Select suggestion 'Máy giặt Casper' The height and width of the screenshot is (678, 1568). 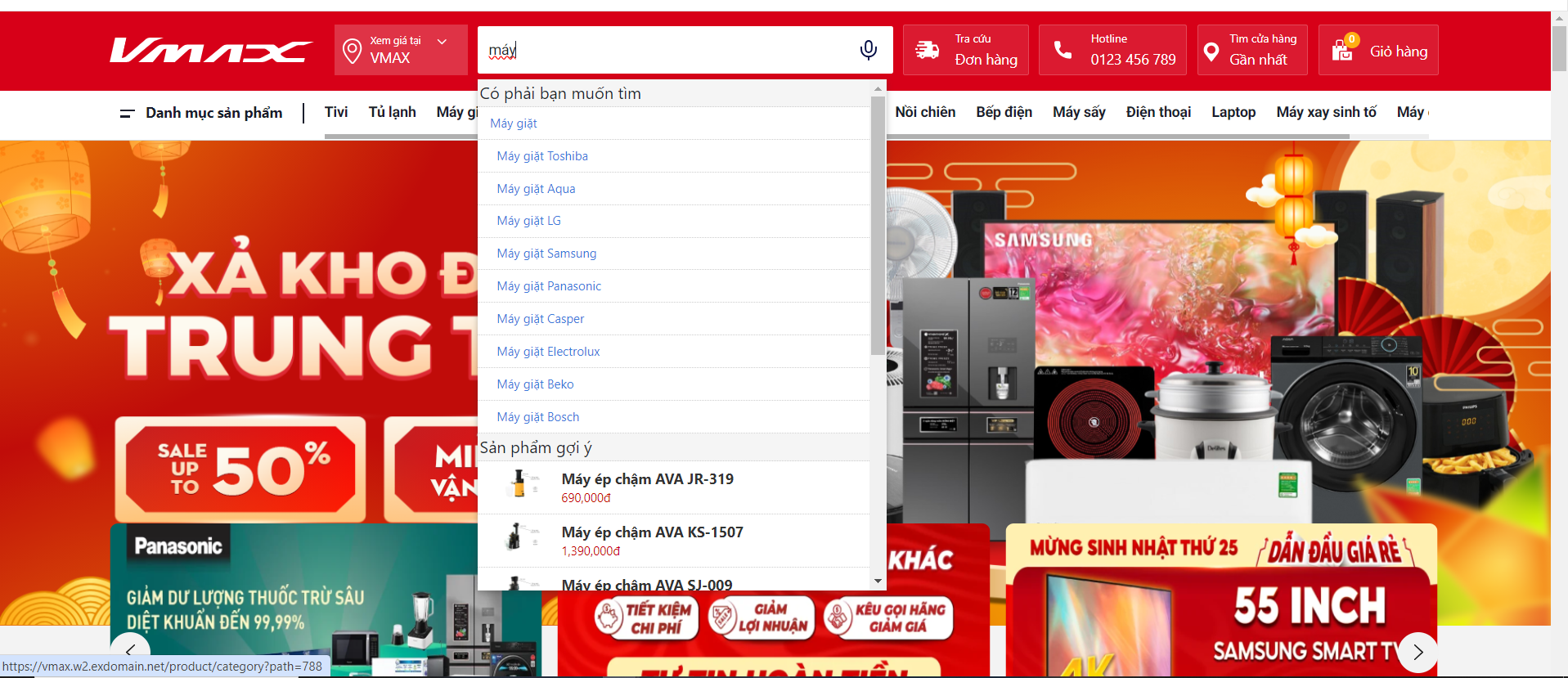[x=541, y=319]
